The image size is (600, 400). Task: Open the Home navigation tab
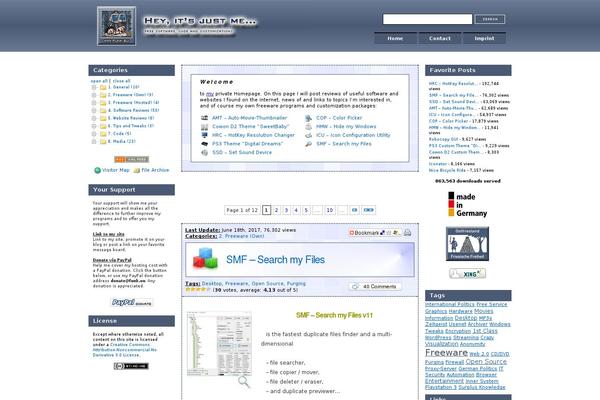395,38
